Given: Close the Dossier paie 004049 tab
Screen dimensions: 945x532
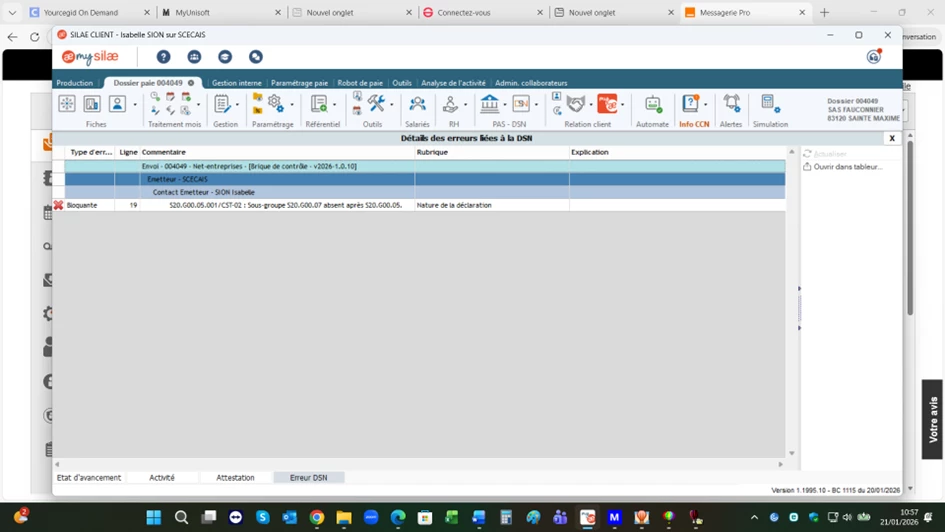Looking at the screenshot, I should coord(191,83).
